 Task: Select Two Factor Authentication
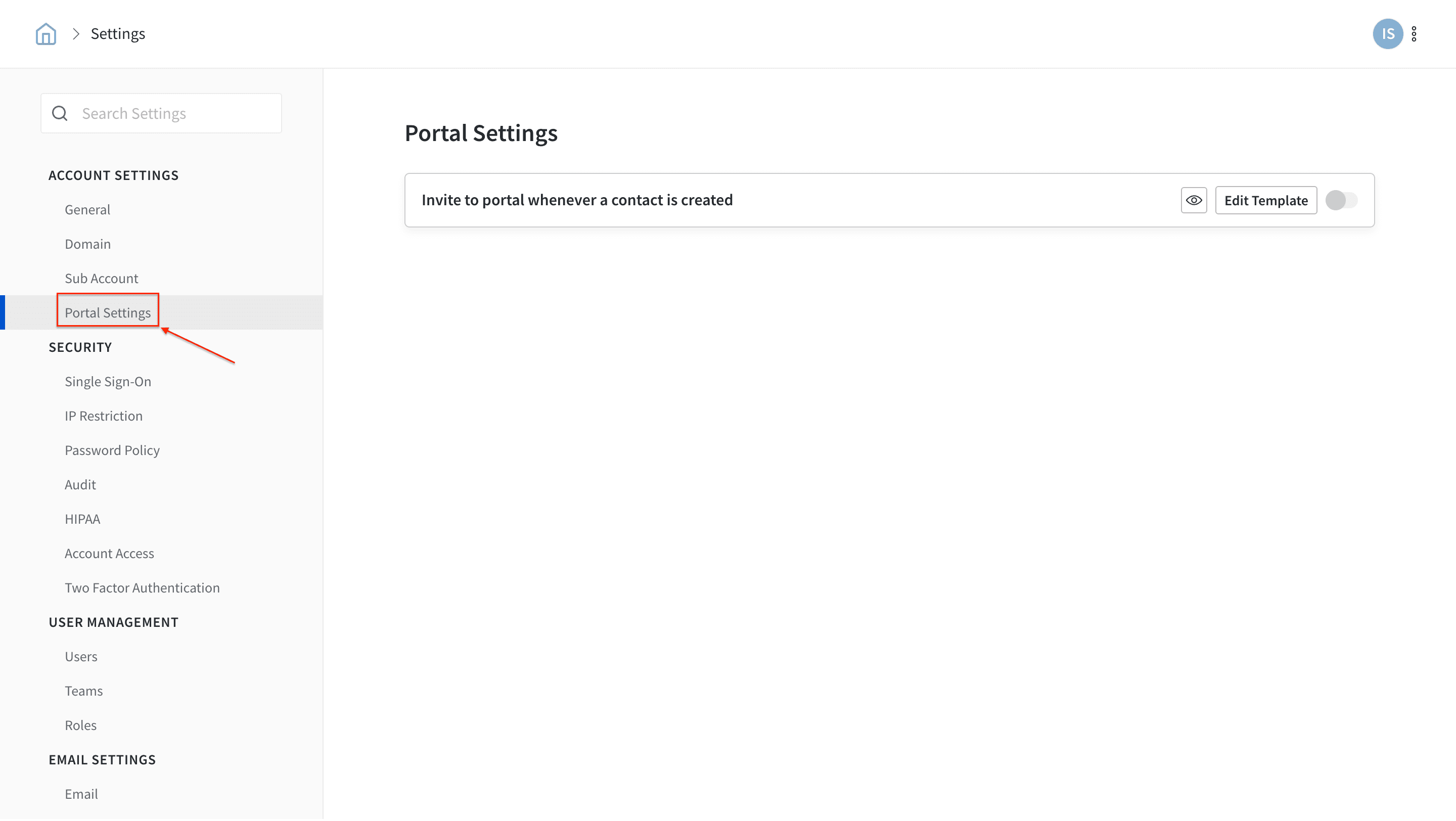click(x=142, y=589)
